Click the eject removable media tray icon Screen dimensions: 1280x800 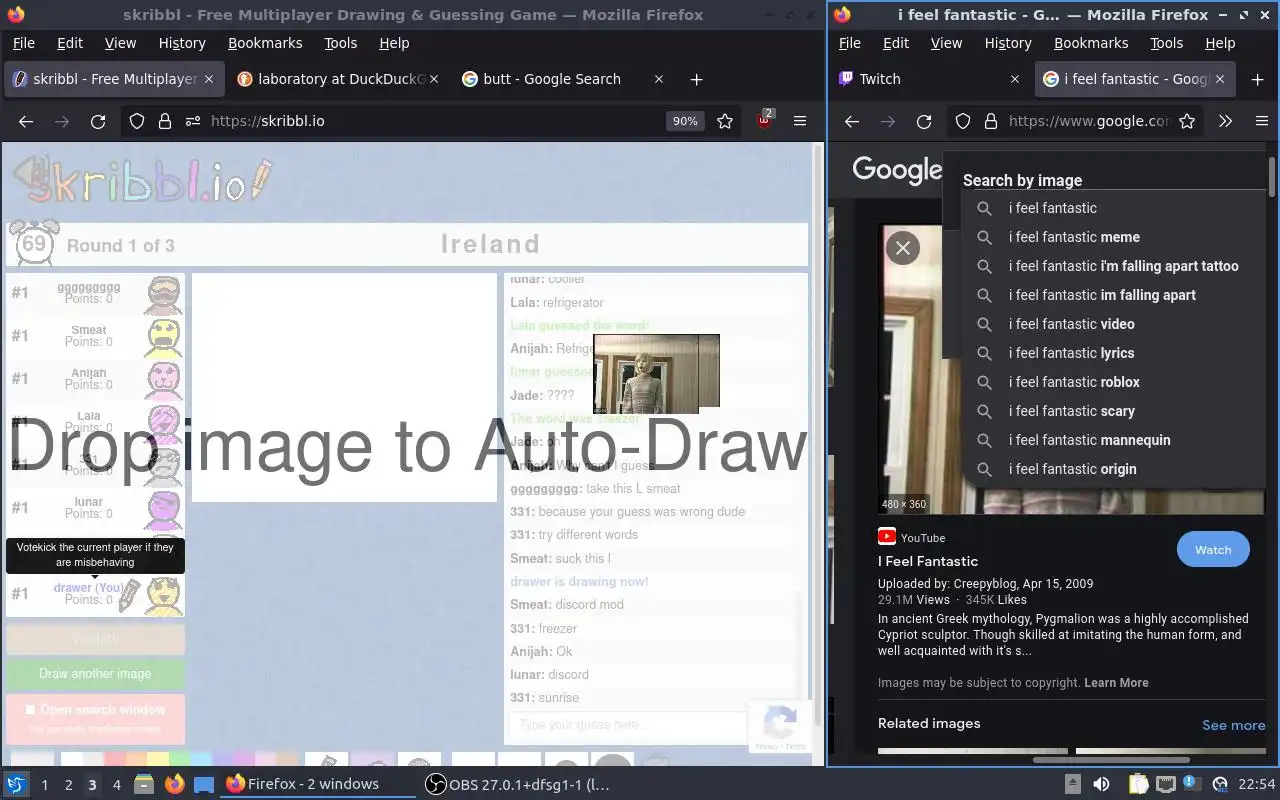[1072, 784]
